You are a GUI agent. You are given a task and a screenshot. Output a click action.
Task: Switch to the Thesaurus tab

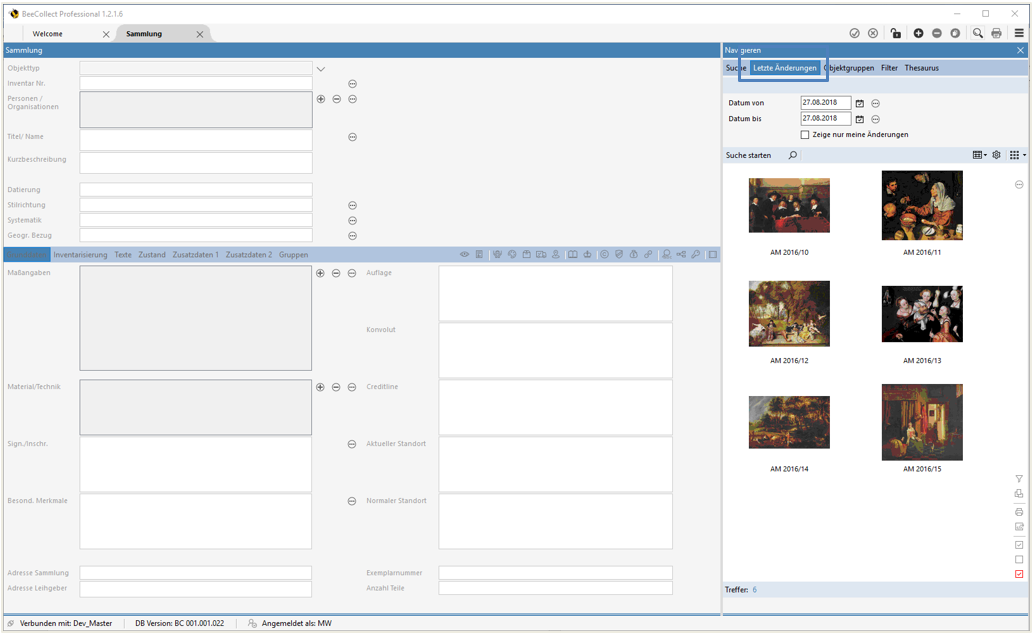coord(921,68)
